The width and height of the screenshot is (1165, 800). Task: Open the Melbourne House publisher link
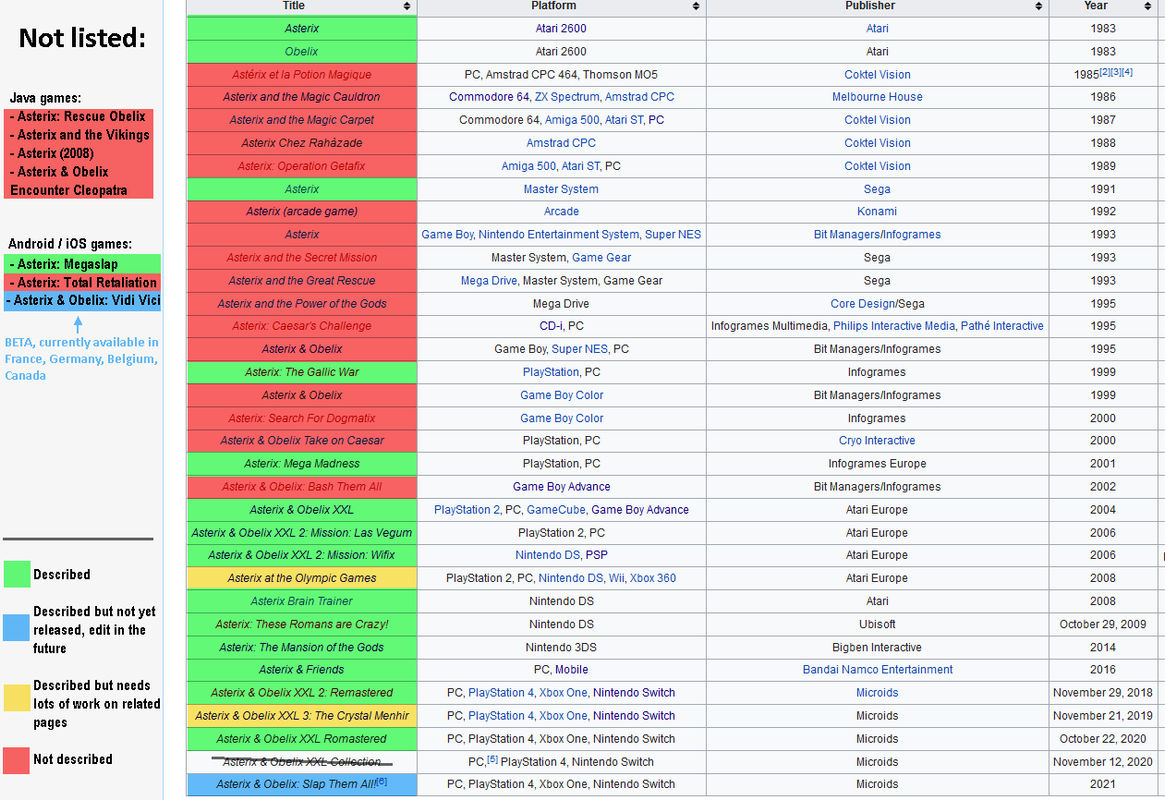877,97
